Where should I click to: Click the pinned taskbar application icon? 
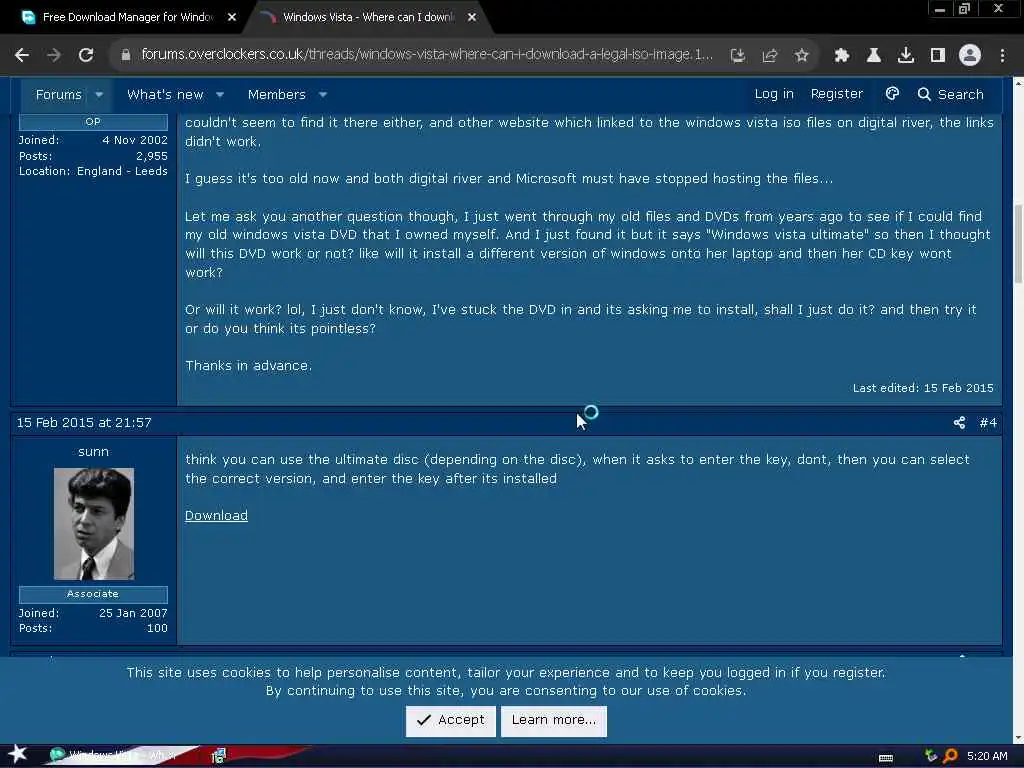[219, 756]
